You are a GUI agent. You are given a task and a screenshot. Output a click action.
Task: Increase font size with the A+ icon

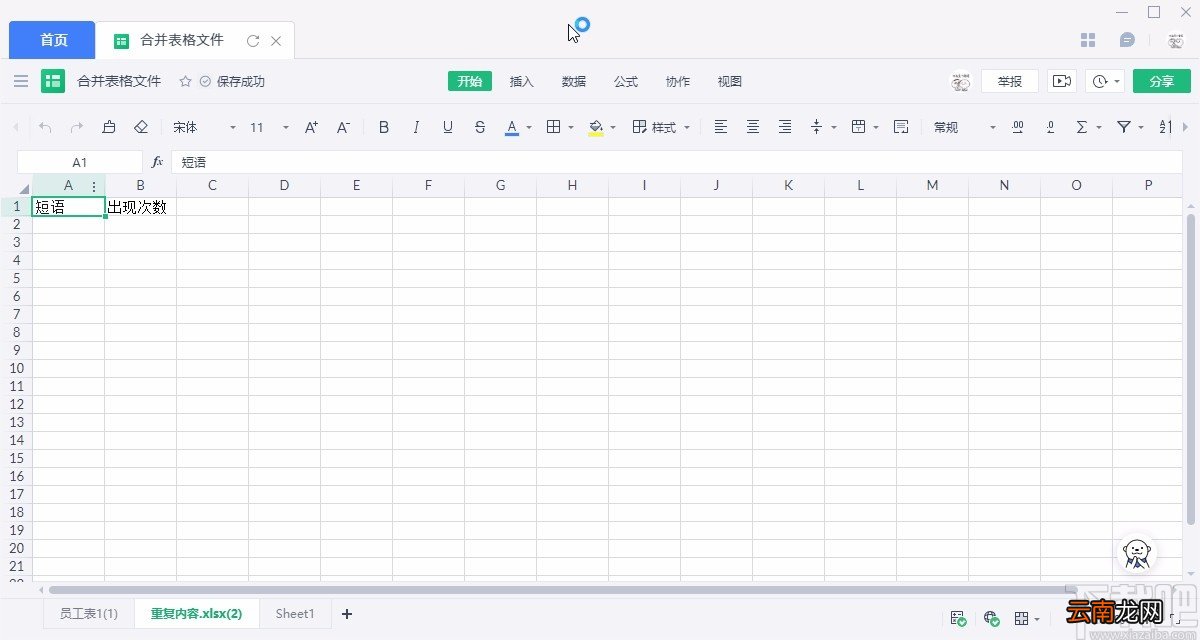point(311,127)
